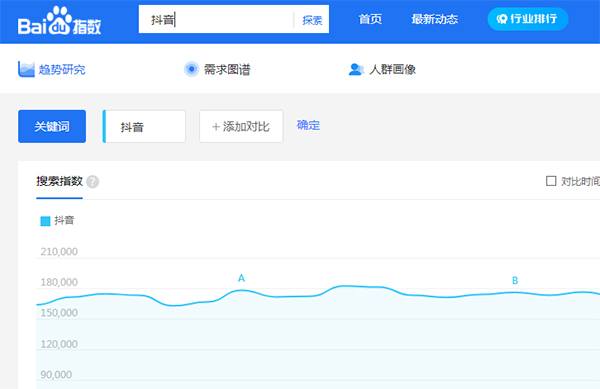Open the 首页 navigation link
Image resolution: width=600 pixels, height=389 pixels.
click(370, 19)
